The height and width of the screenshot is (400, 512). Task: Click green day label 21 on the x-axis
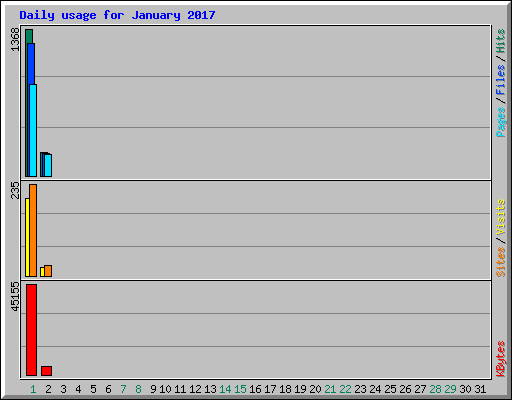[x=330, y=389]
